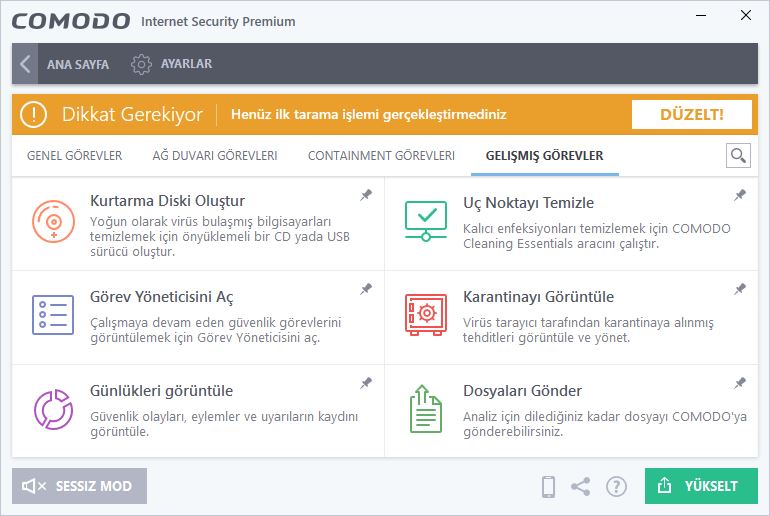770x516 pixels.
Task: Pin the Günlükleri görüntüle task
Action: tap(366, 383)
